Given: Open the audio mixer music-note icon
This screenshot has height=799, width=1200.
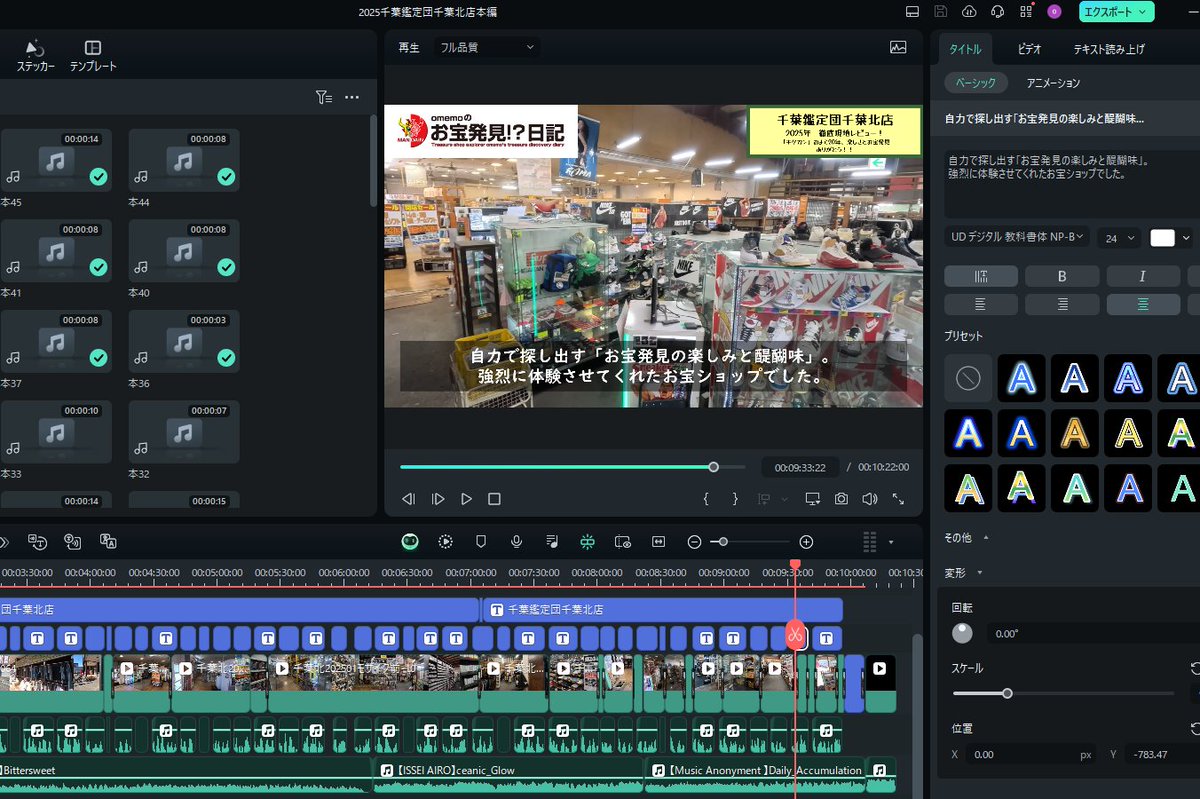Looking at the screenshot, I should point(552,541).
